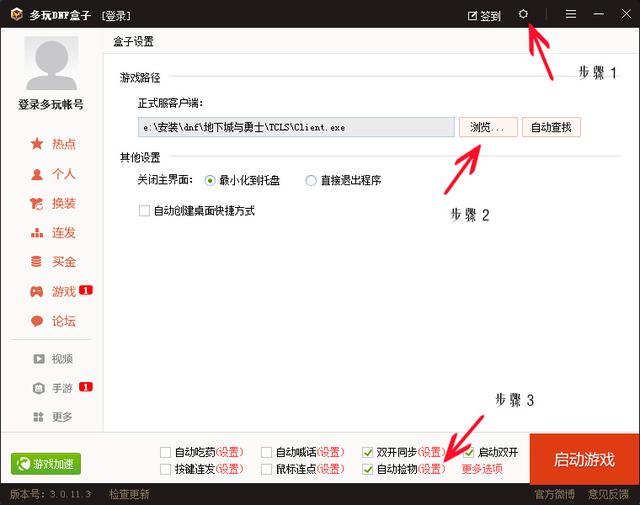Click 登录多玩帐号 login text
640x505 pixels.
pos(51,105)
